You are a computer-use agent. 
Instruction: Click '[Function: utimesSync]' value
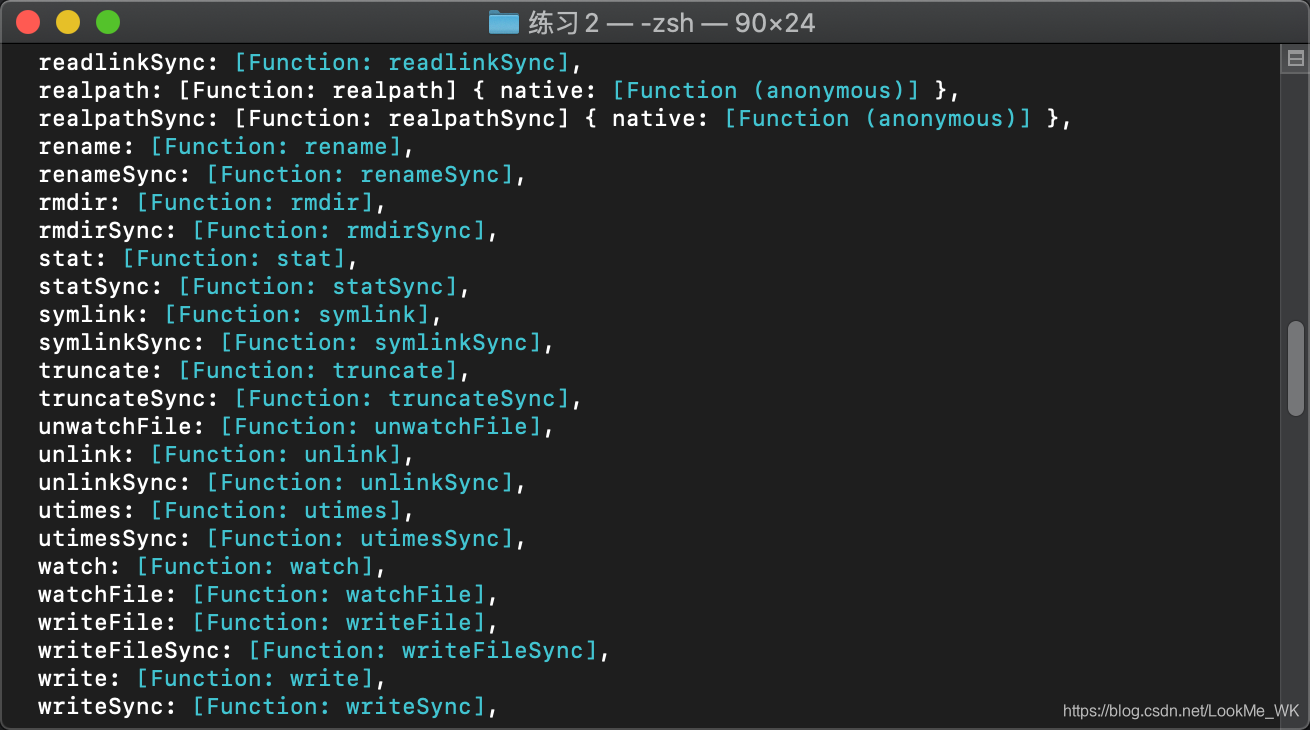360,539
